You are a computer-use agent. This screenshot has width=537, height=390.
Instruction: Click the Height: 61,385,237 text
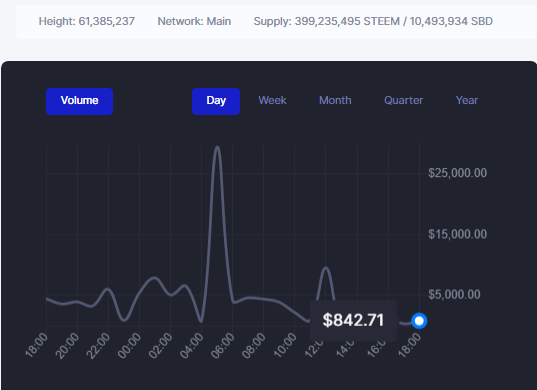(x=87, y=21)
